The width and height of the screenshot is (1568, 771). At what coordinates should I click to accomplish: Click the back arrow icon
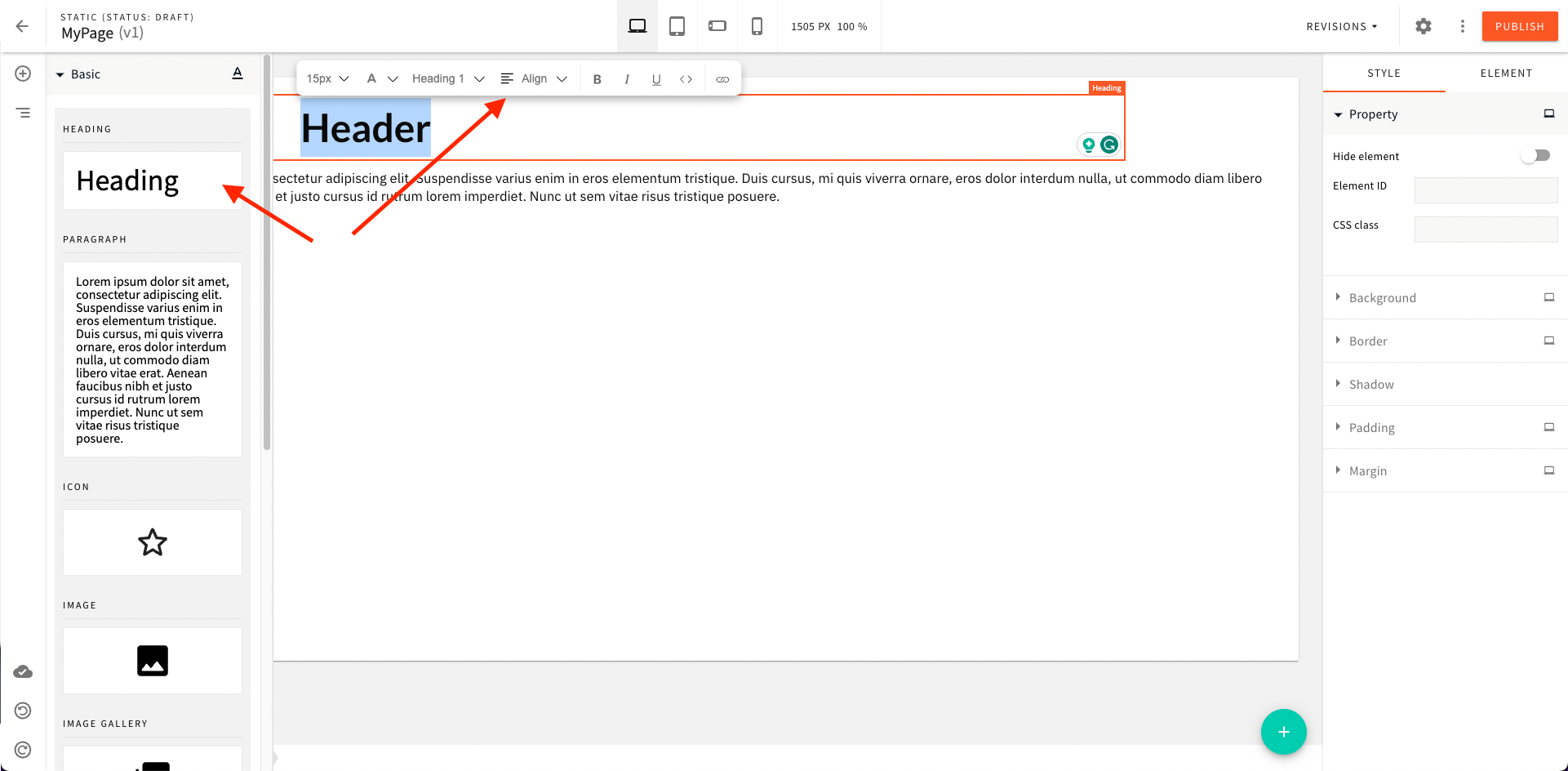[x=22, y=26]
